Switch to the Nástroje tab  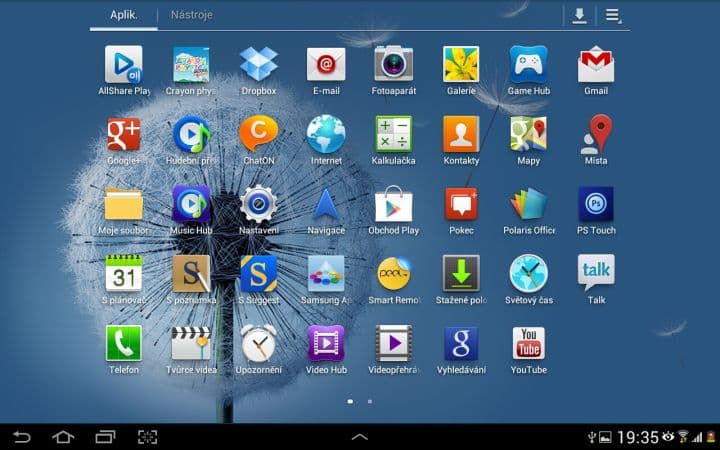[x=191, y=16]
